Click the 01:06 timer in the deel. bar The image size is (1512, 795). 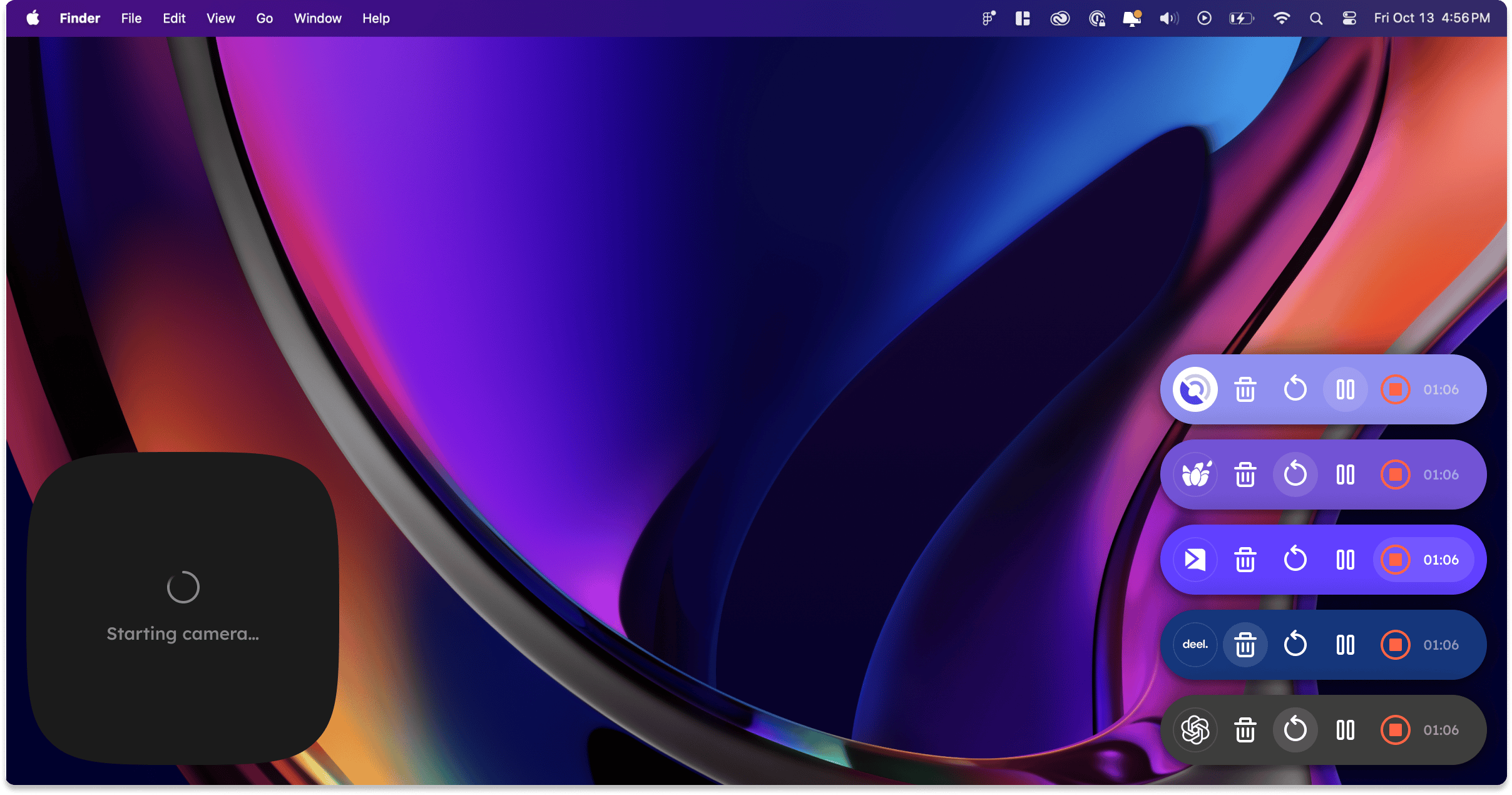[x=1441, y=645]
